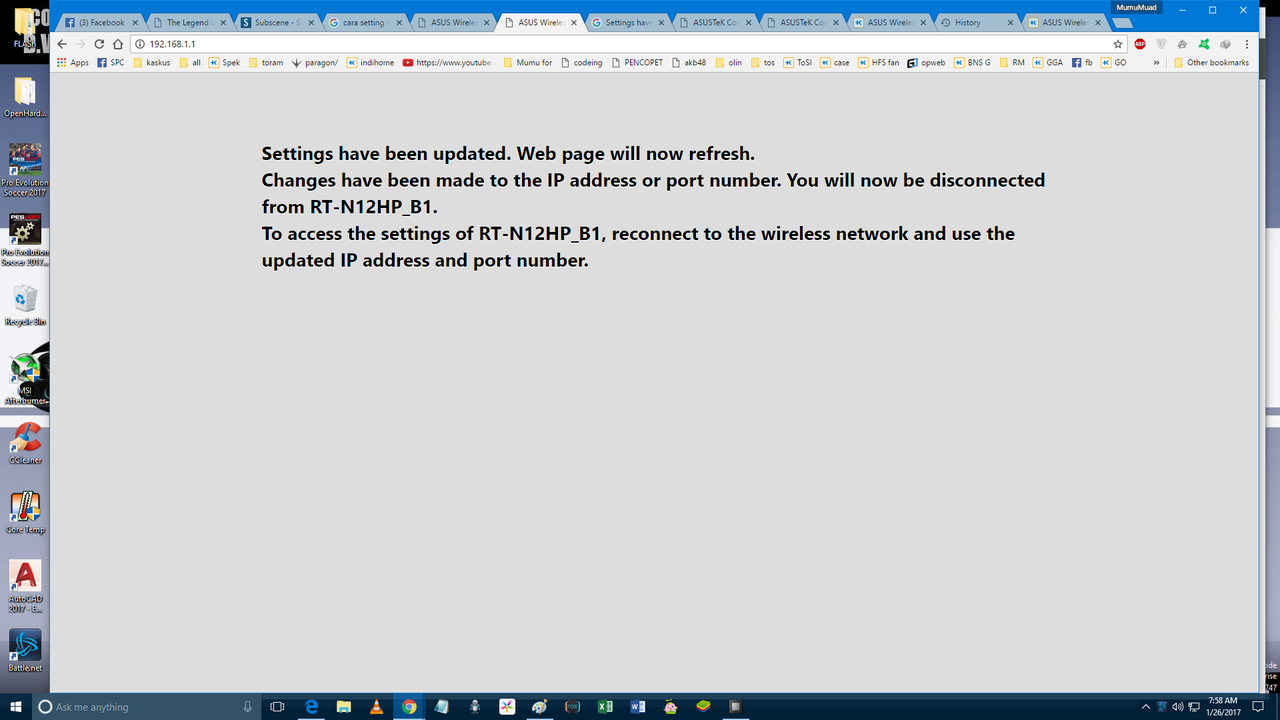Open Excel from the taskbar
1280x720 pixels.
click(x=605, y=707)
